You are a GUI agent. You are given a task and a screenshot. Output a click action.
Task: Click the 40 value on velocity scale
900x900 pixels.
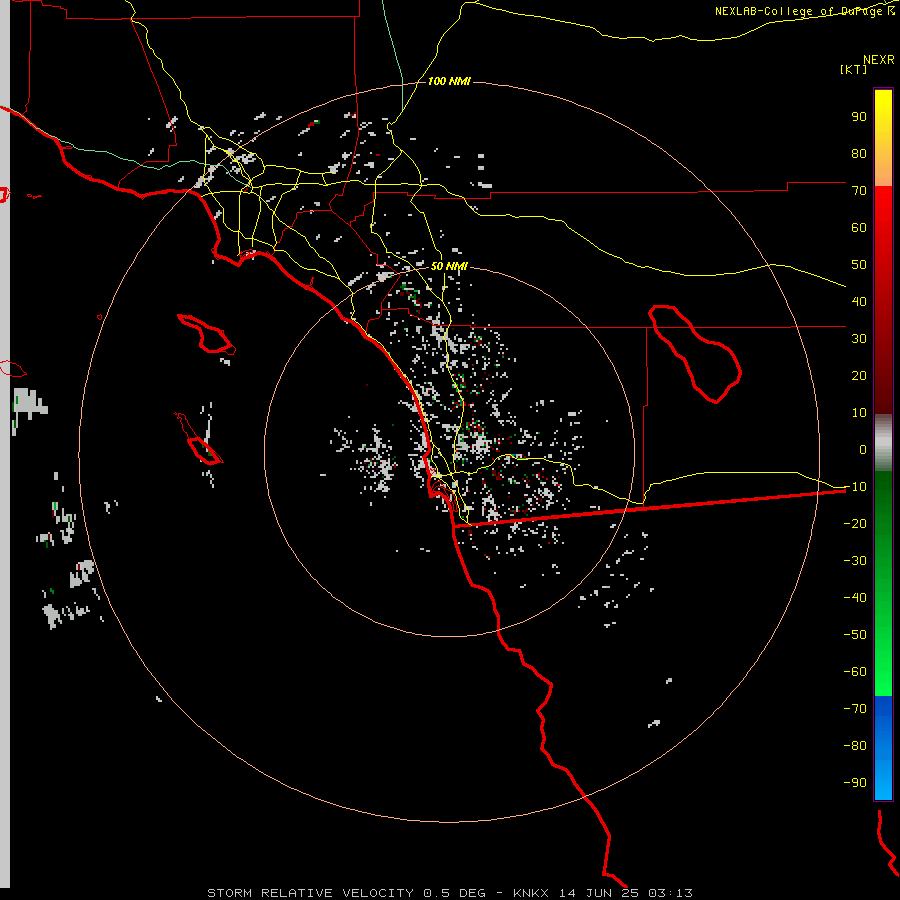859,302
